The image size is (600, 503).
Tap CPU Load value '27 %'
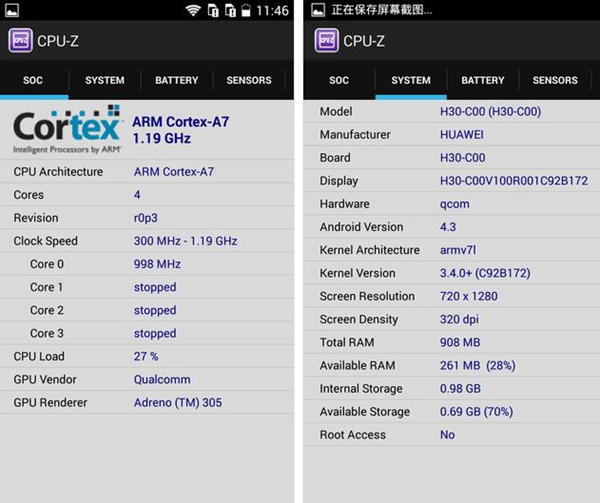(x=146, y=356)
